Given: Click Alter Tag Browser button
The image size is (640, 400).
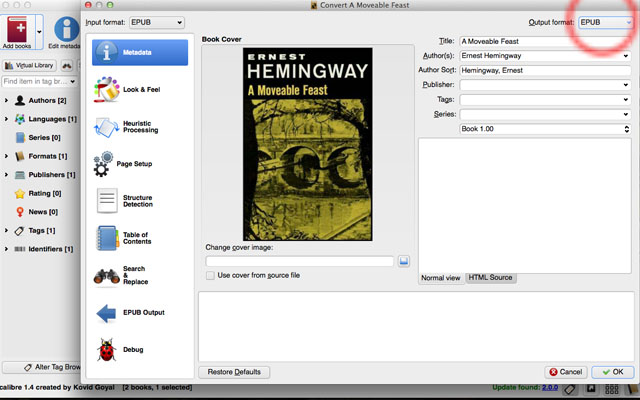Looking at the screenshot, I should coord(41,367).
